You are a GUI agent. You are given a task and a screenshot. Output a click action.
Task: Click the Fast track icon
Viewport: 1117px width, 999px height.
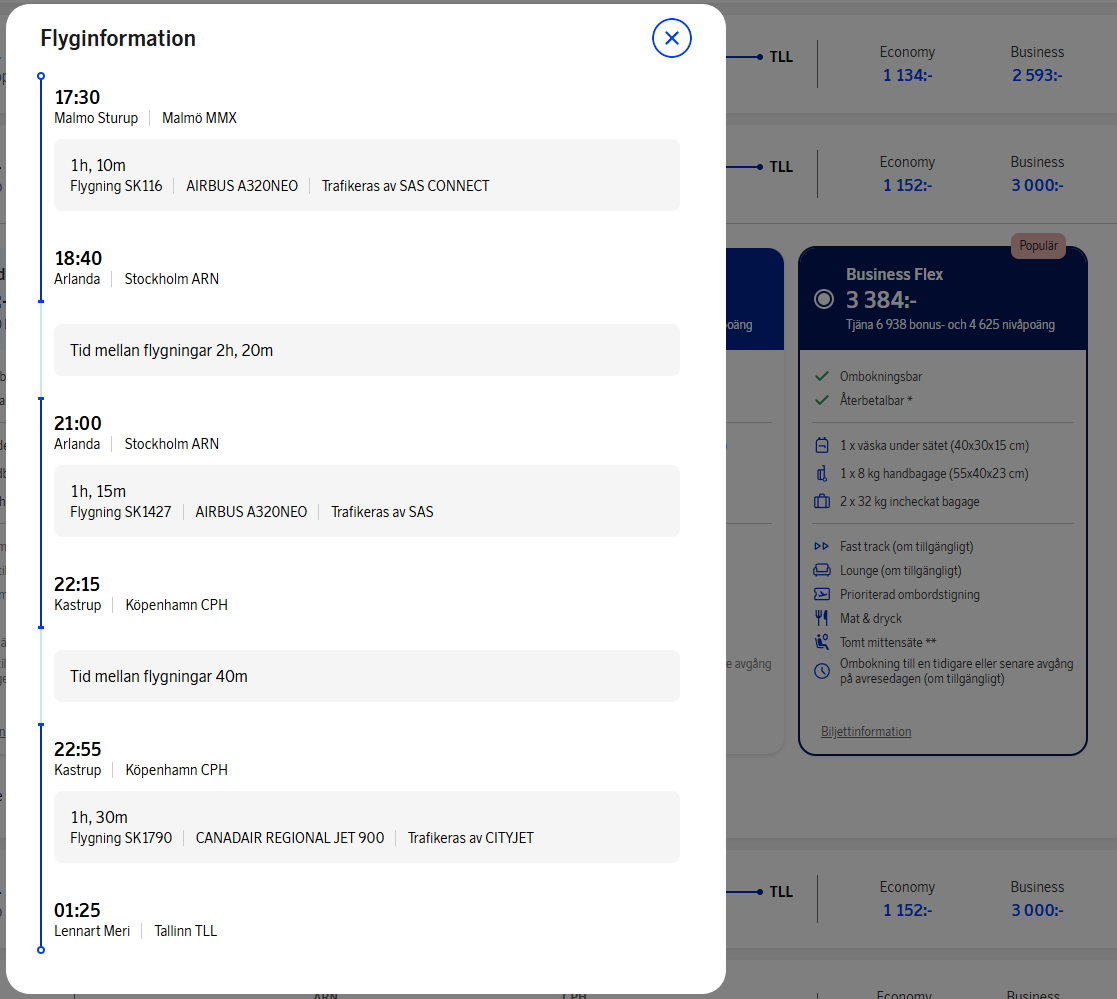821,547
